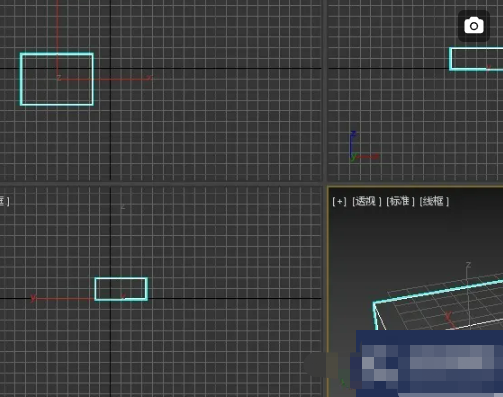Click the camera screenshot icon

474,26
